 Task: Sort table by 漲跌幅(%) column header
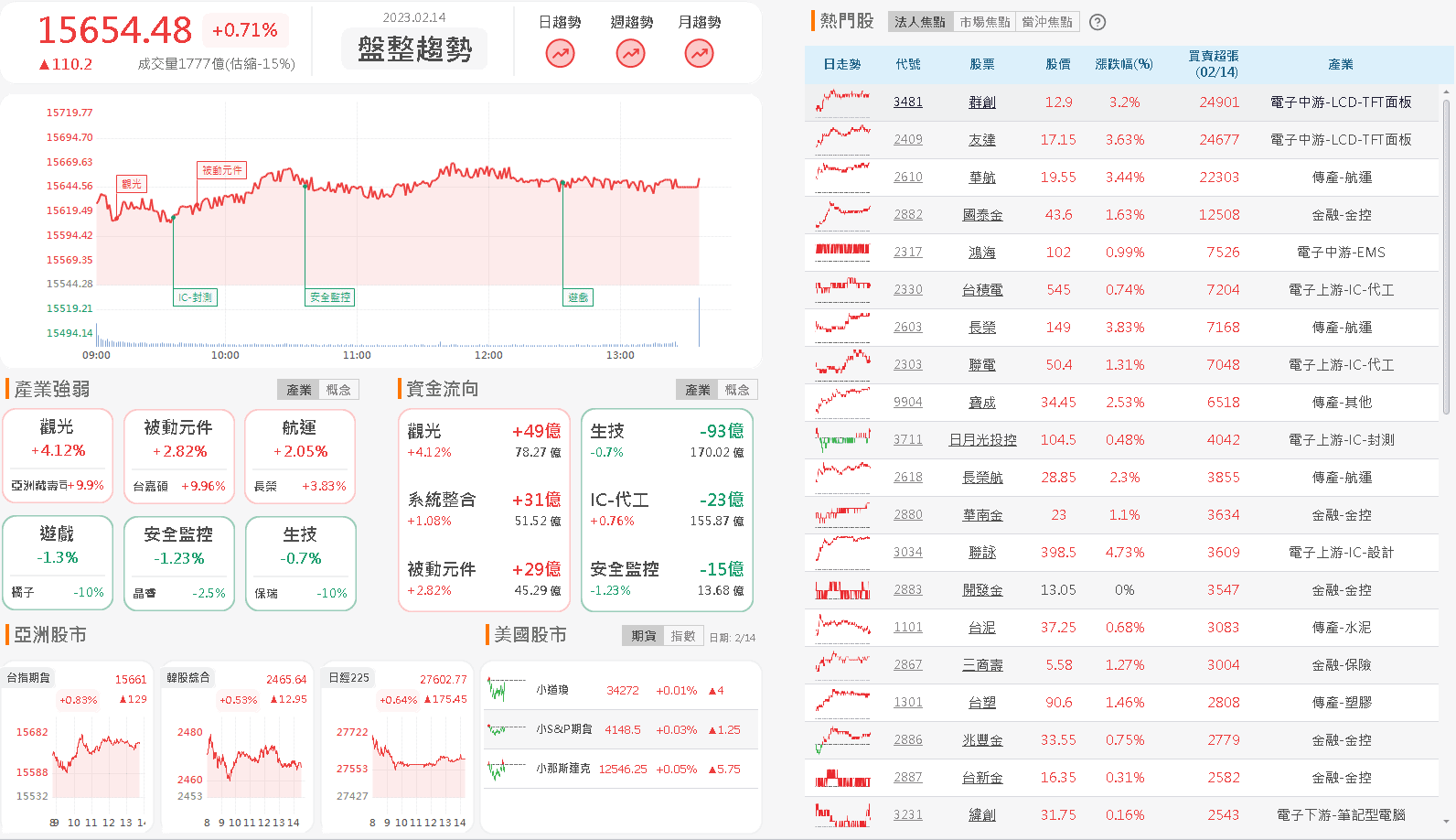click(x=1124, y=64)
